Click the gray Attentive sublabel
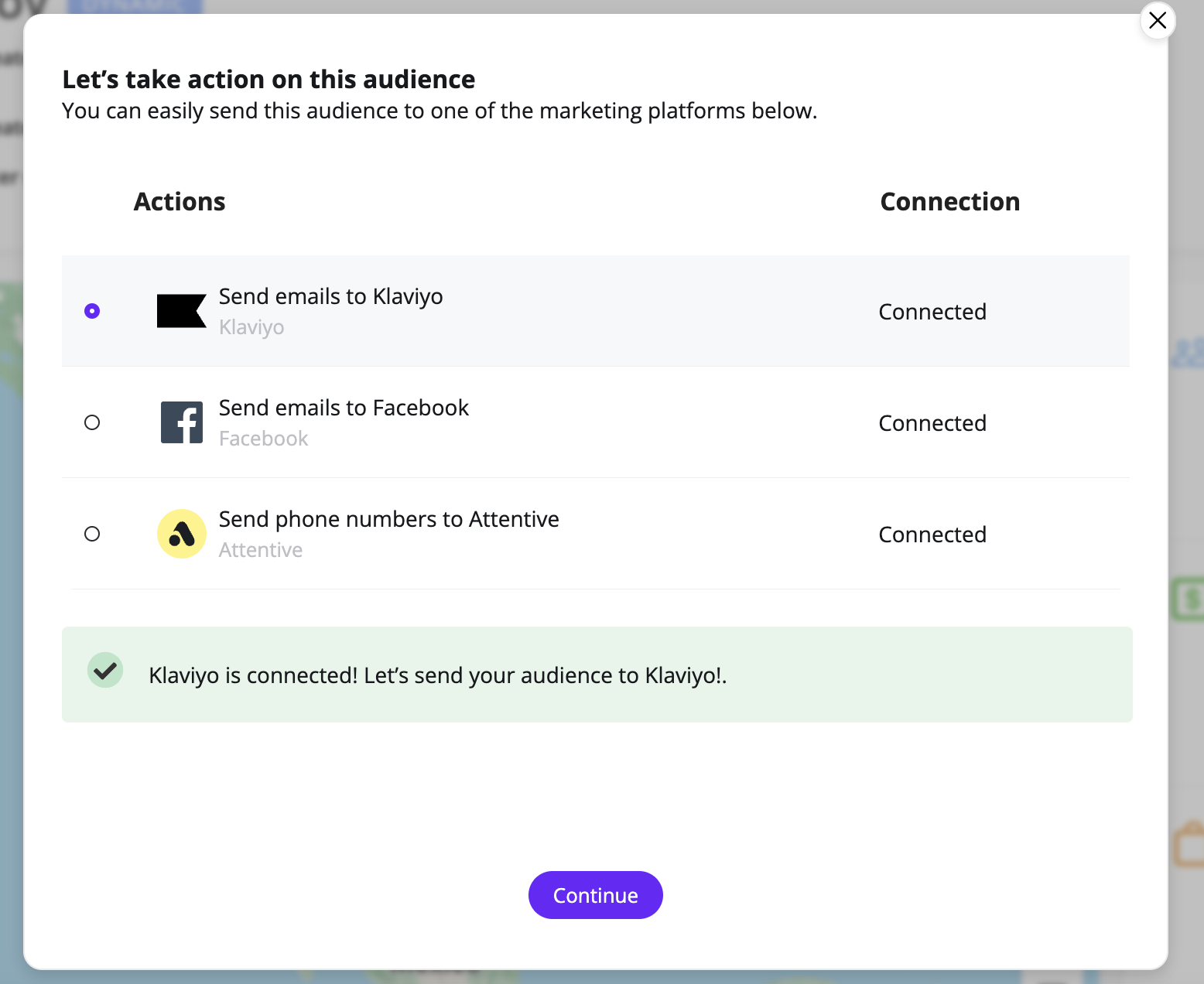 pyautogui.click(x=261, y=550)
